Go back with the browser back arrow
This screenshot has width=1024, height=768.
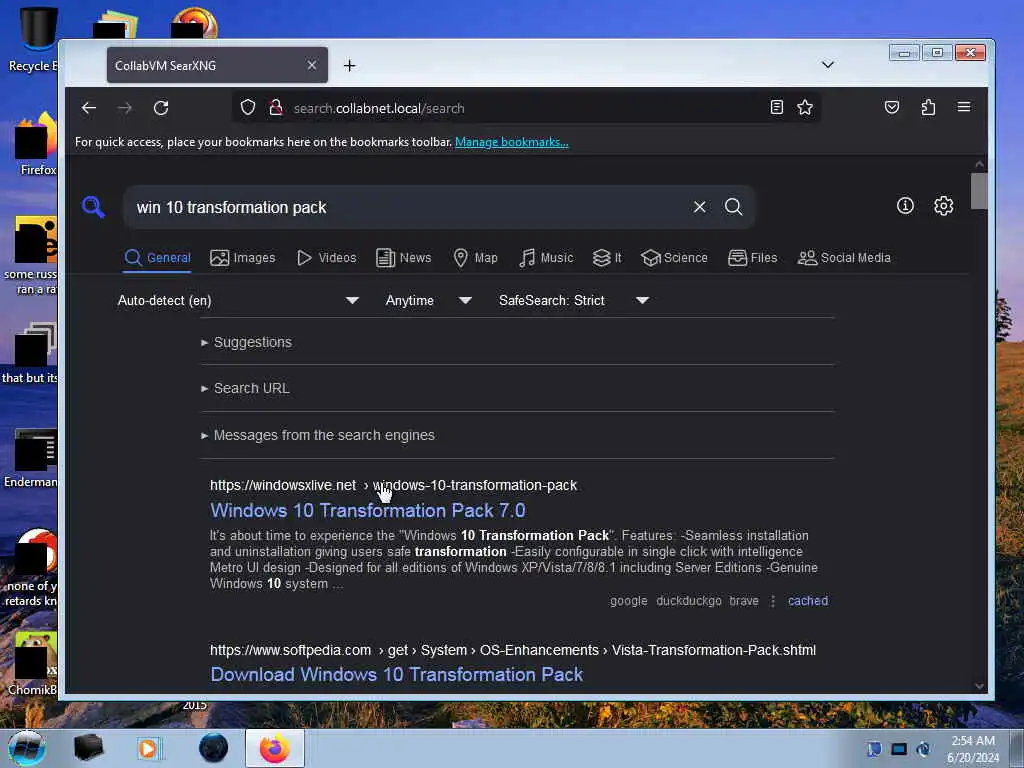[89, 108]
